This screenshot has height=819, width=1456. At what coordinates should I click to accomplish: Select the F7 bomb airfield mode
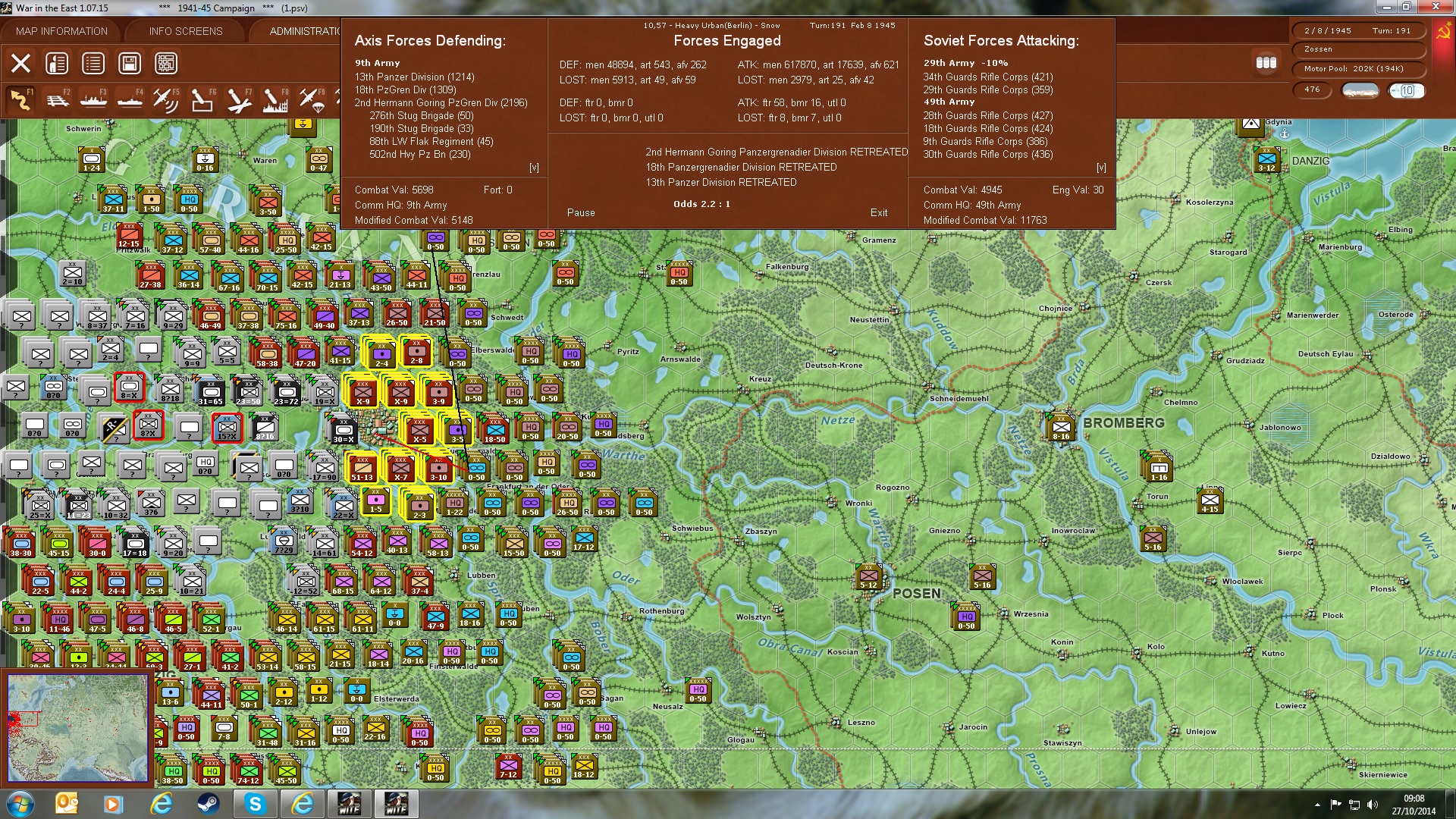tap(239, 100)
